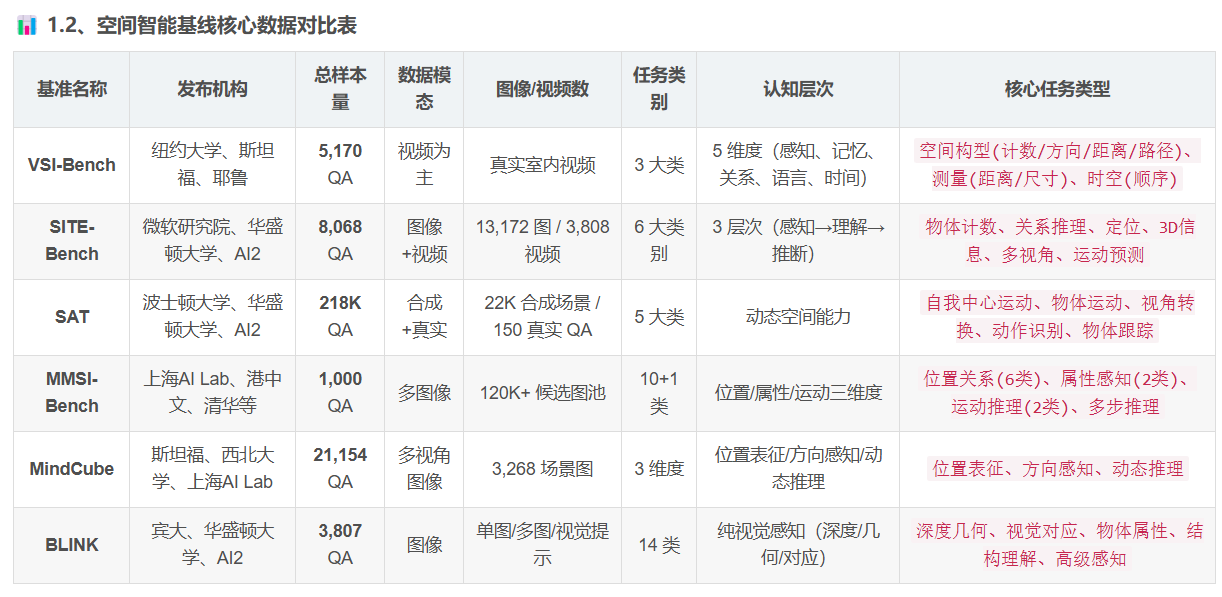Click the 3 大类 task category cell
Screen dimensions: 1222x597
[659, 165]
